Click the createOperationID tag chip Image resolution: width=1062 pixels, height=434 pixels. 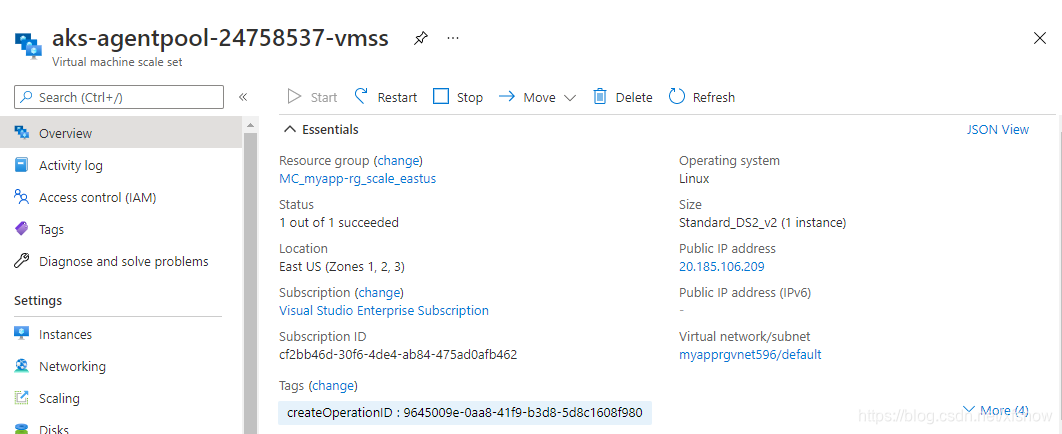[465, 412]
